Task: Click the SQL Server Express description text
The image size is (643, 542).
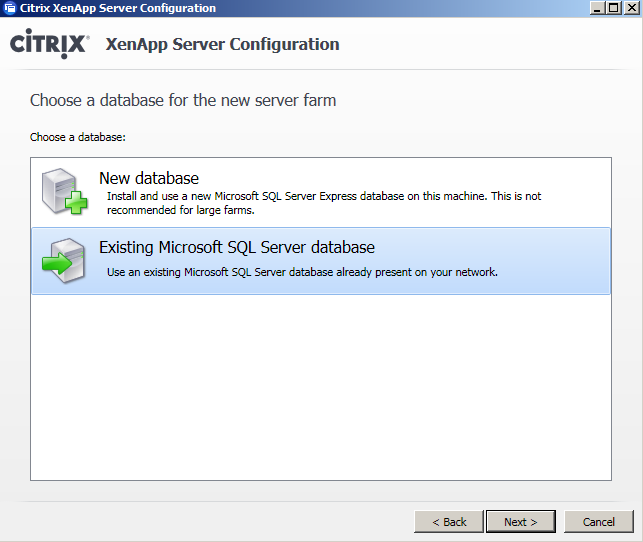Action: tap(324, 203)
